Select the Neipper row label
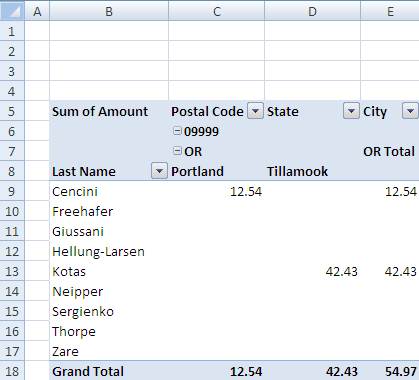The width and height of the screenshot is (419, 380). coord(109,291)
